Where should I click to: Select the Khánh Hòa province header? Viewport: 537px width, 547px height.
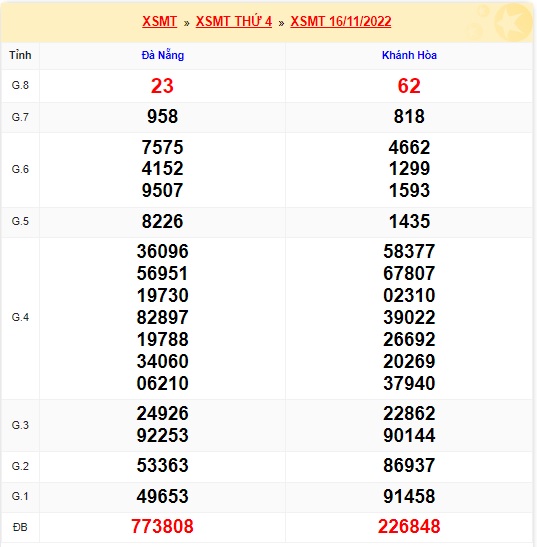409,55
